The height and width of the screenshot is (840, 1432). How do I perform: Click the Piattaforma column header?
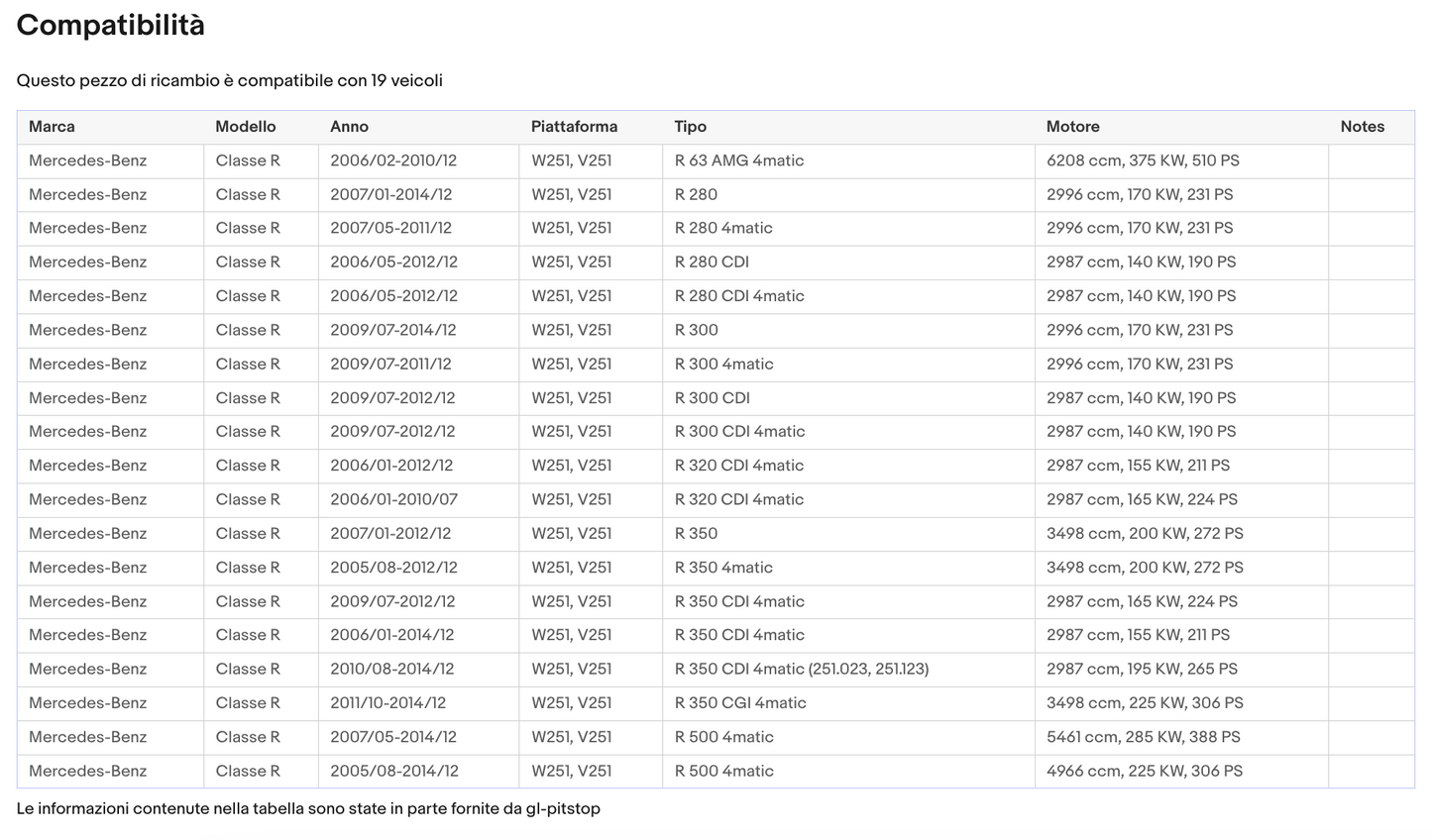[x=574, y=127]
